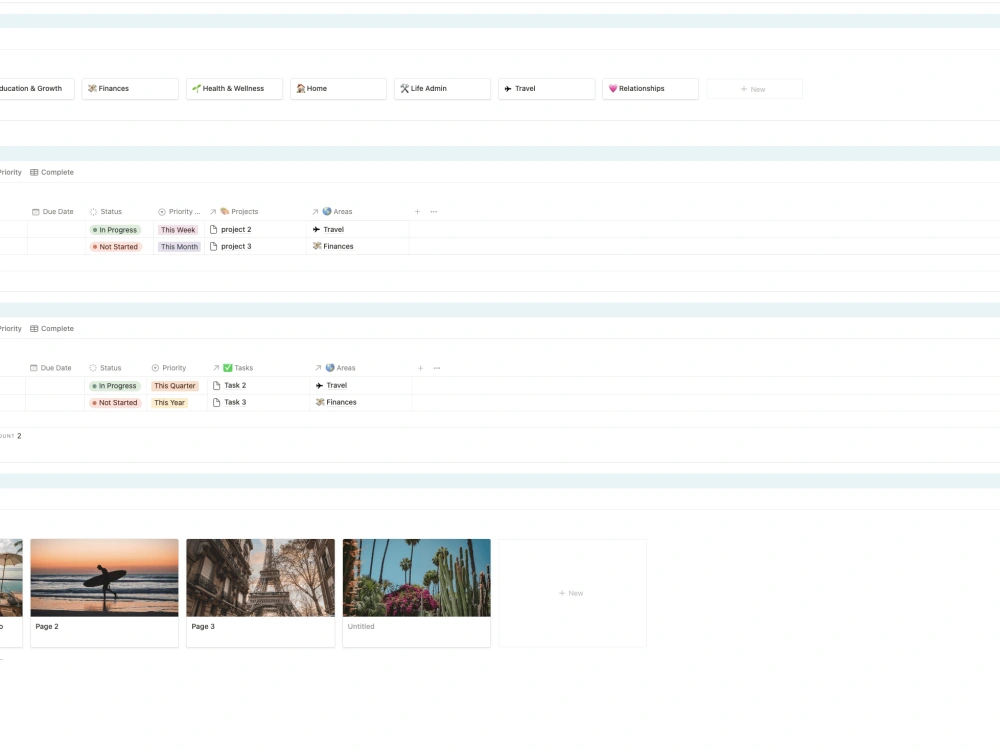Click the house icon on the Home card
This screenshot has height=750, width=1000.
pos(300,88)
